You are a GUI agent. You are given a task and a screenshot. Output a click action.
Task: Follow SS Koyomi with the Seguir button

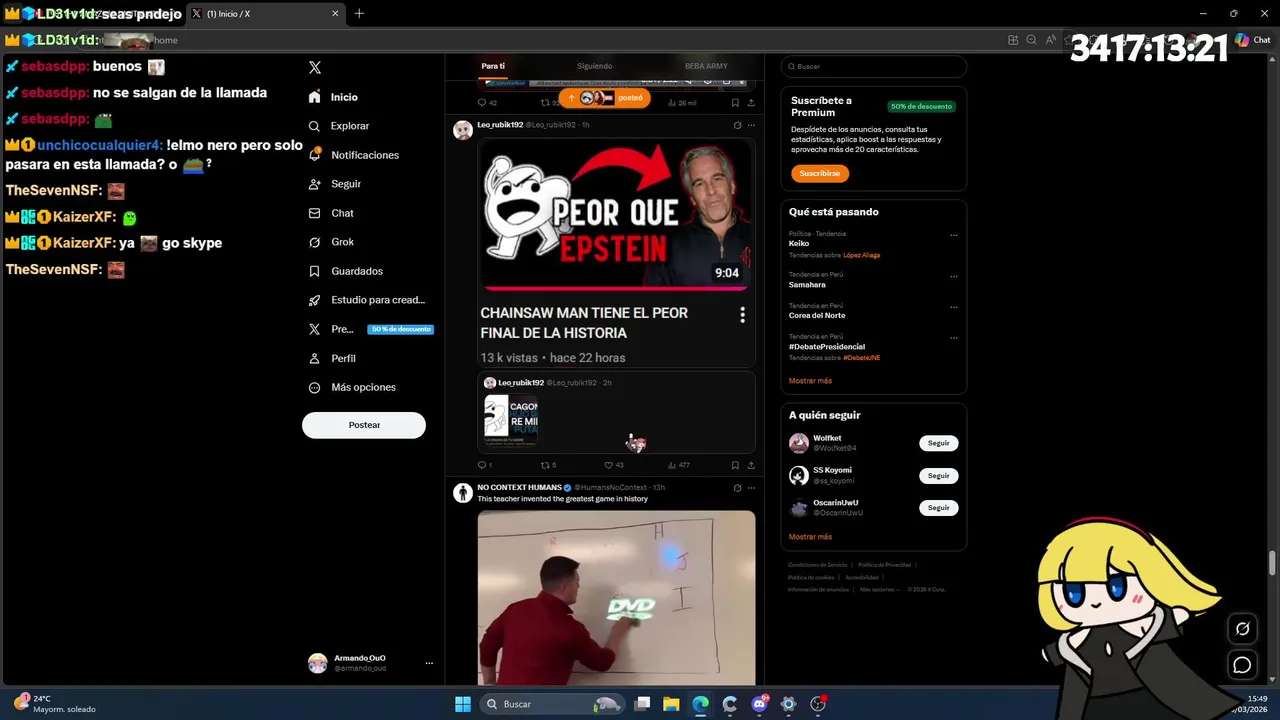(939, 476)
